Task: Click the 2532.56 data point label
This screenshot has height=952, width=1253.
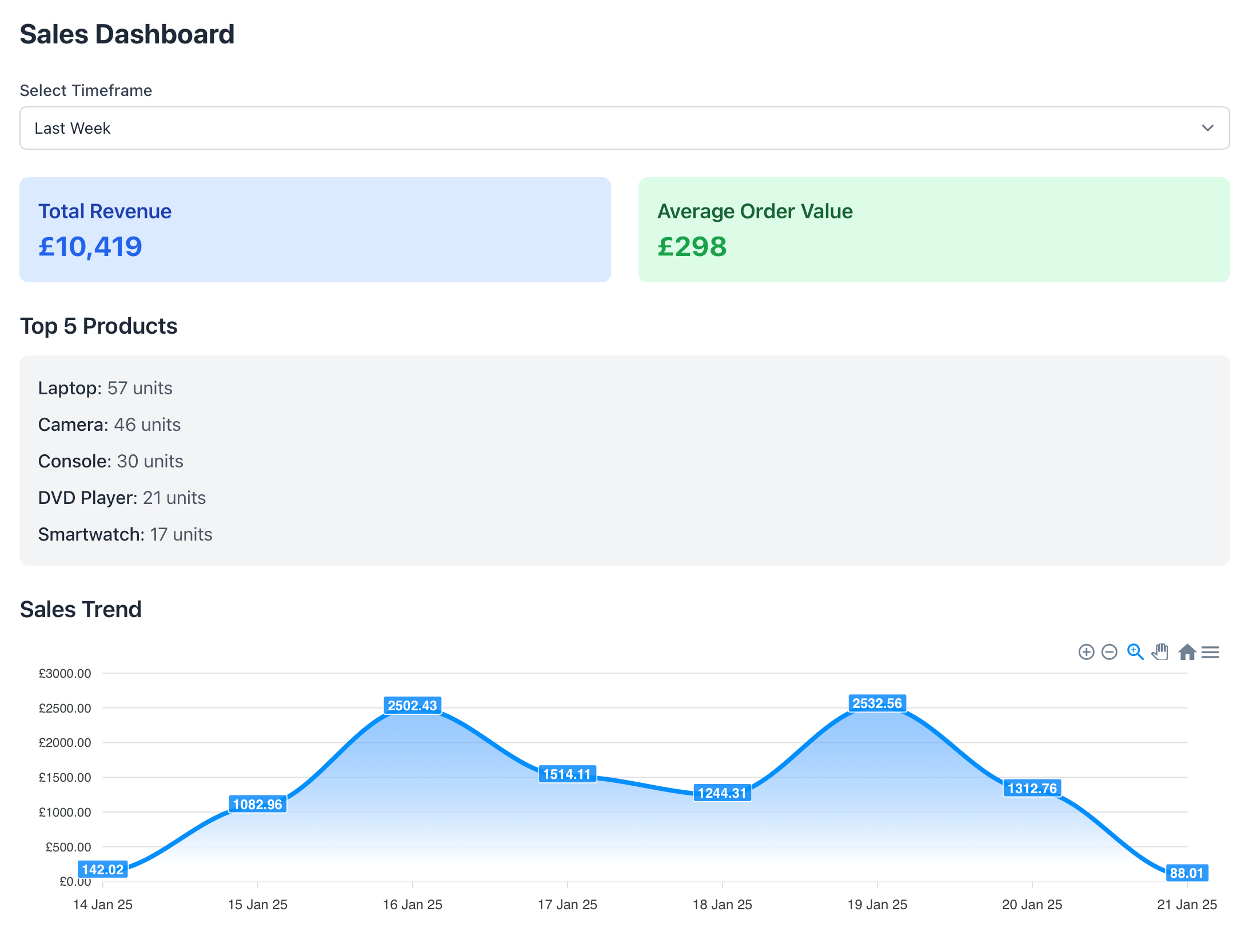Action: coord(877,703)
